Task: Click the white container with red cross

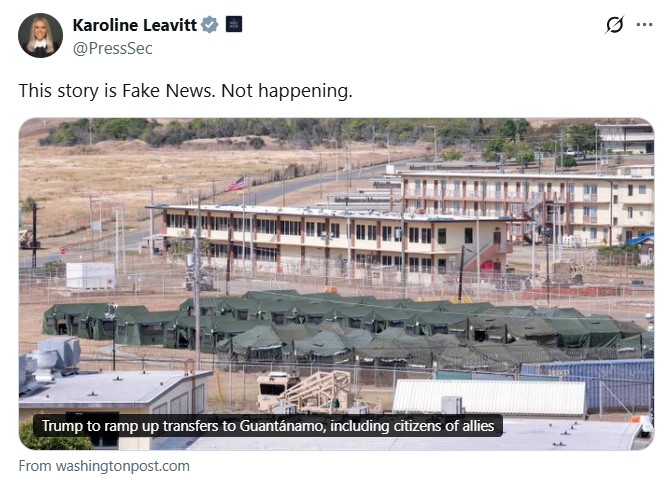Action: 91,276
